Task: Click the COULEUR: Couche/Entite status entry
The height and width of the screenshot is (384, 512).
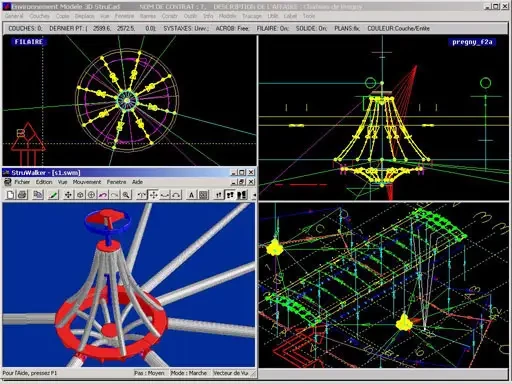Action: point(398,29)
